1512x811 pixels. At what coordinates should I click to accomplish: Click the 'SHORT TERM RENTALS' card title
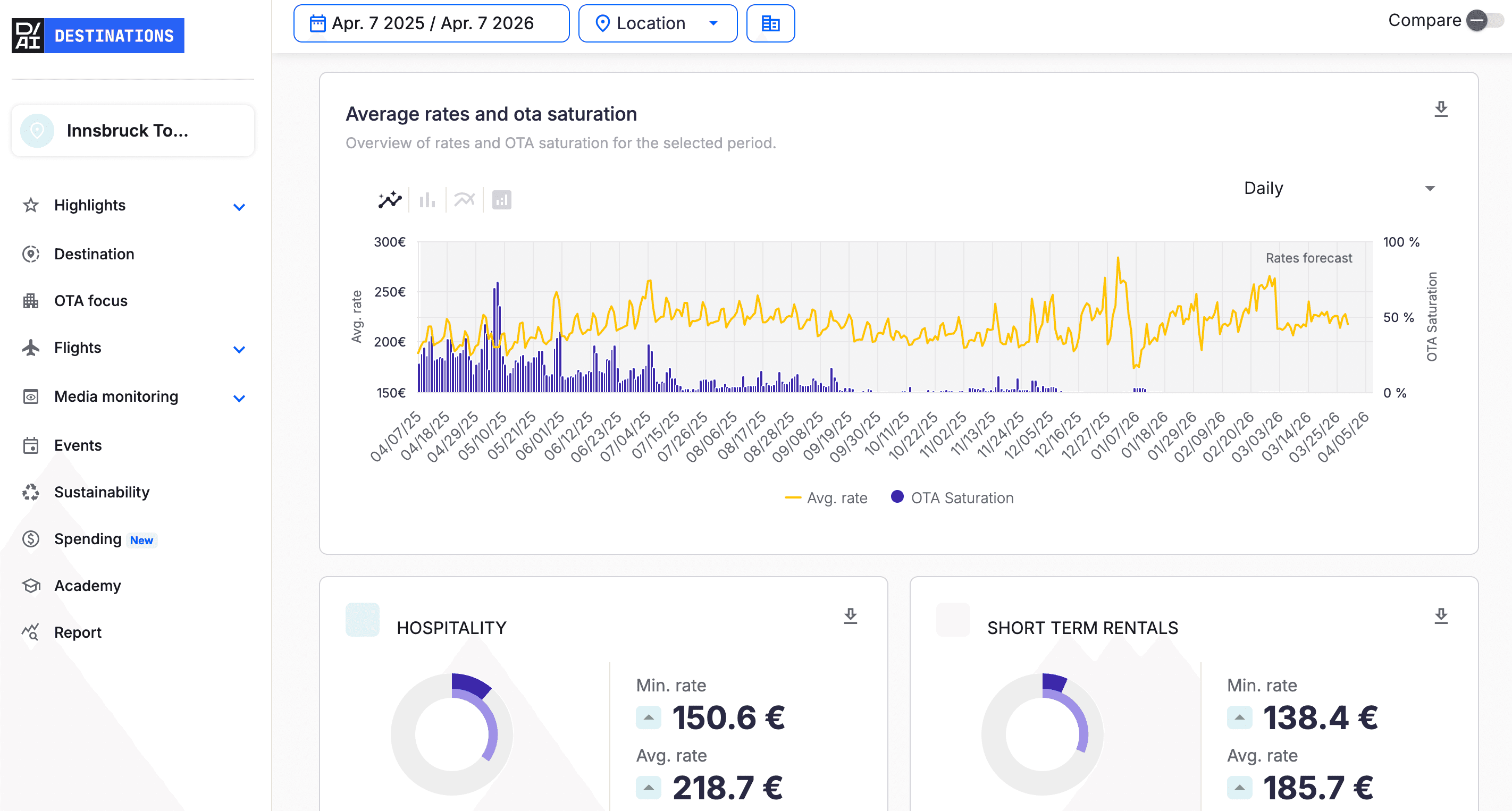pos(1082,628)
